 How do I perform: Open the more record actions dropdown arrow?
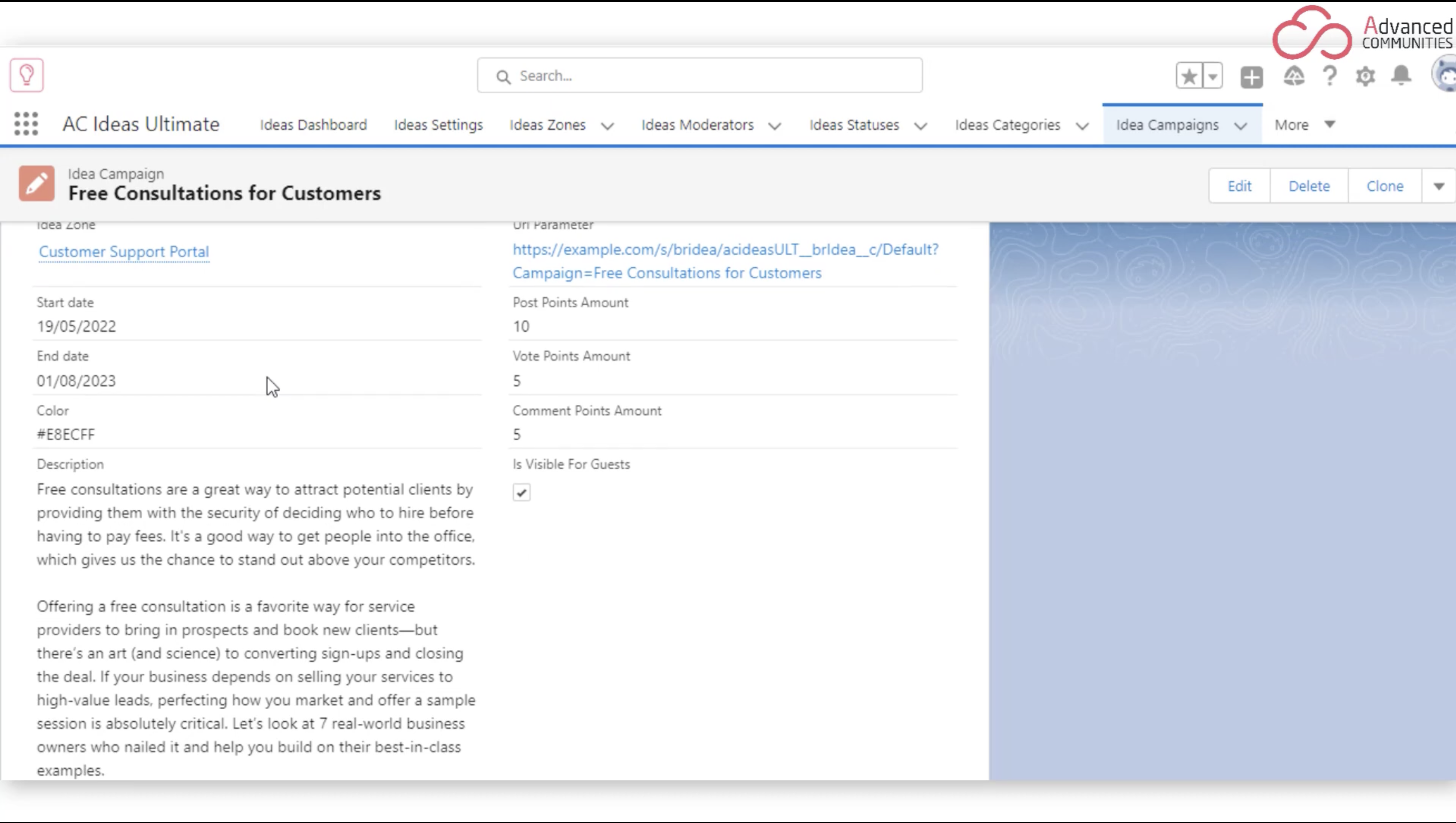1439,186
